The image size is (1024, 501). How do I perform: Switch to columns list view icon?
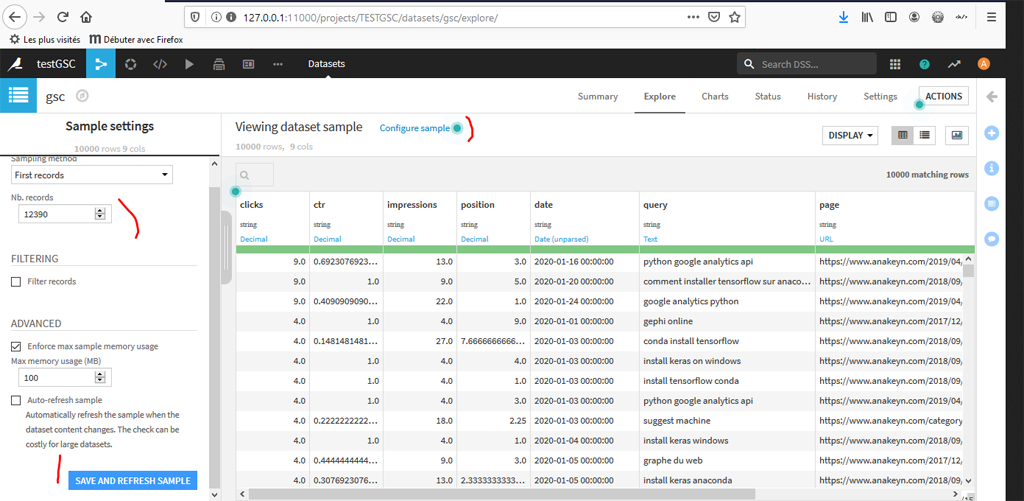[x=925, y=135]
